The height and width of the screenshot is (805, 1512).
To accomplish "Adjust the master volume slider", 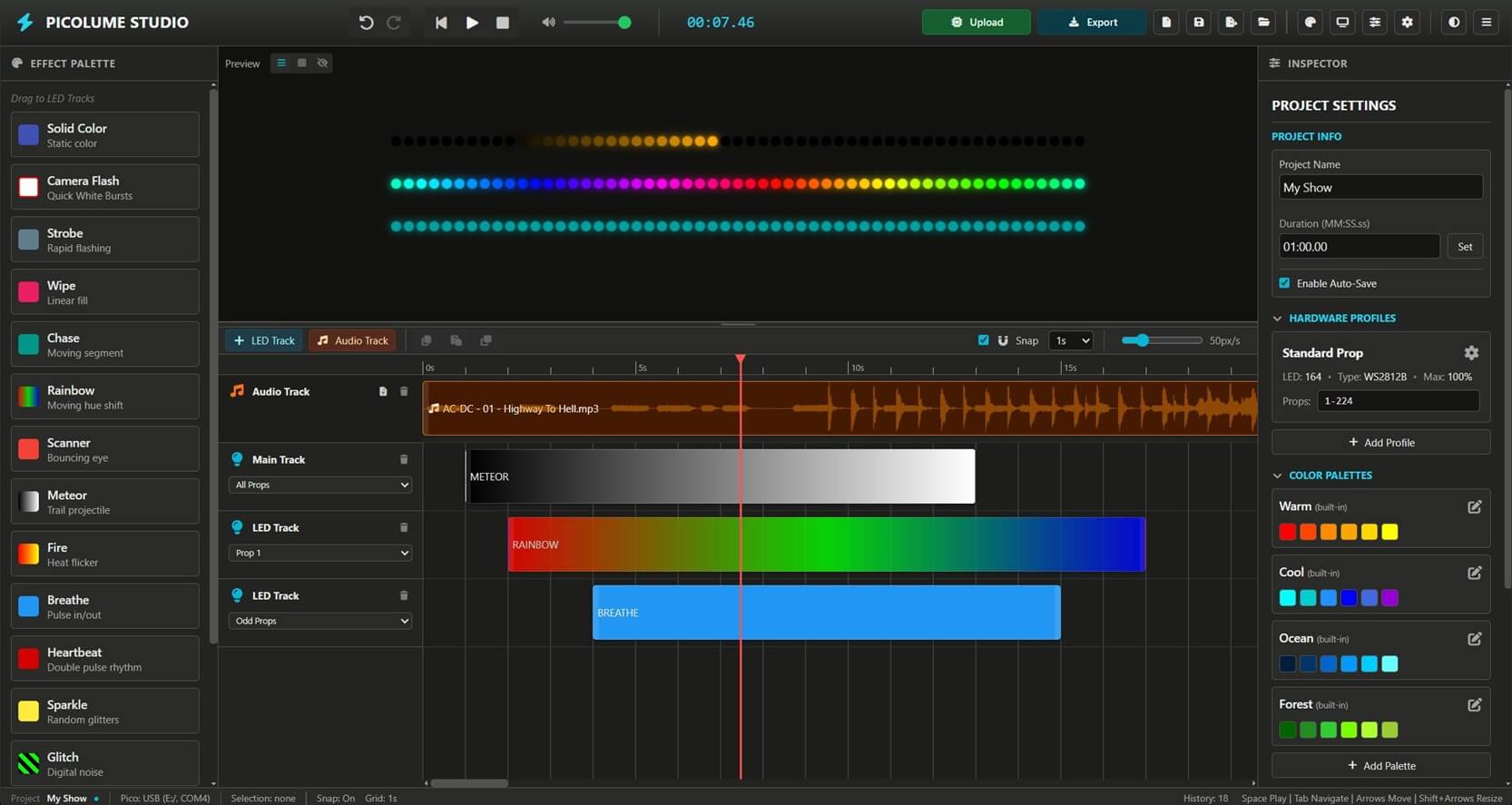I will tap(597, 22).
